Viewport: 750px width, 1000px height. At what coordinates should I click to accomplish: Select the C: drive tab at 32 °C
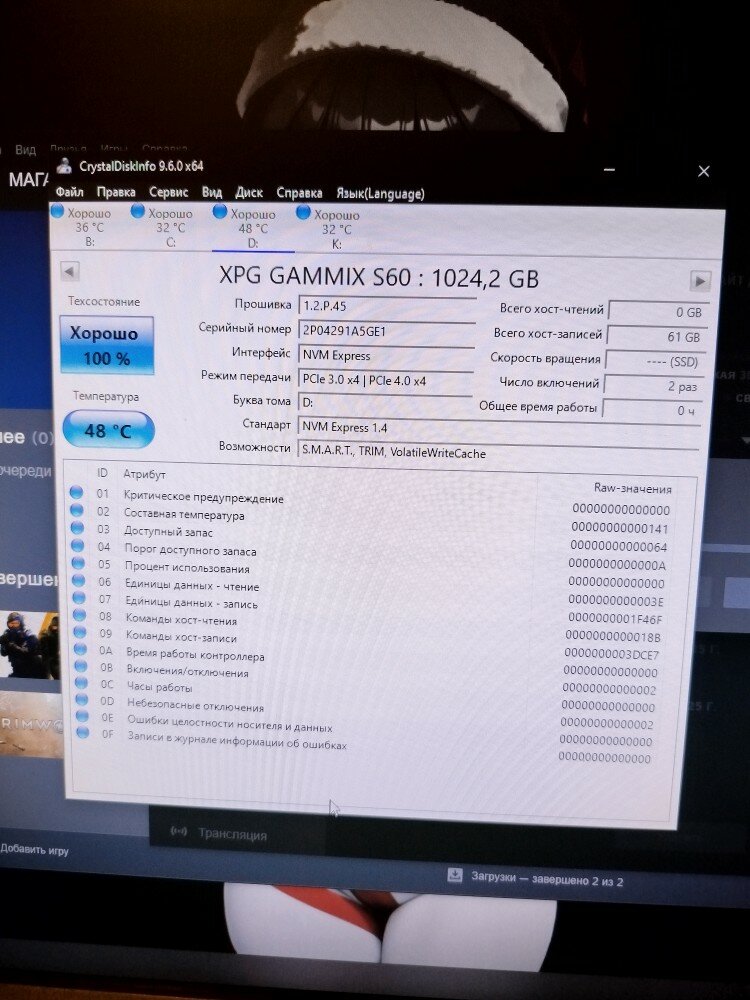click(x=170, y=228)
